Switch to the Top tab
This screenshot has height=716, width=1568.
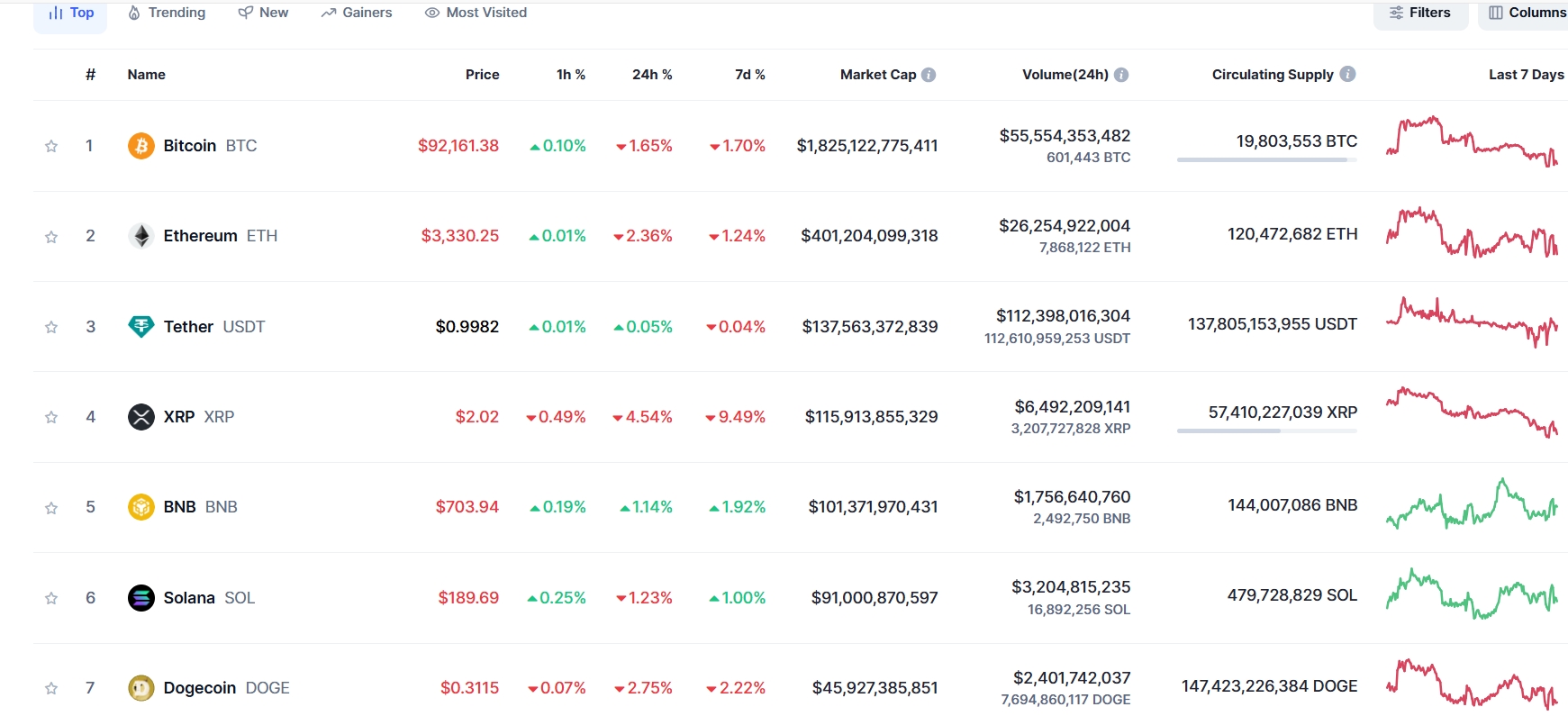tap(70, 13)
